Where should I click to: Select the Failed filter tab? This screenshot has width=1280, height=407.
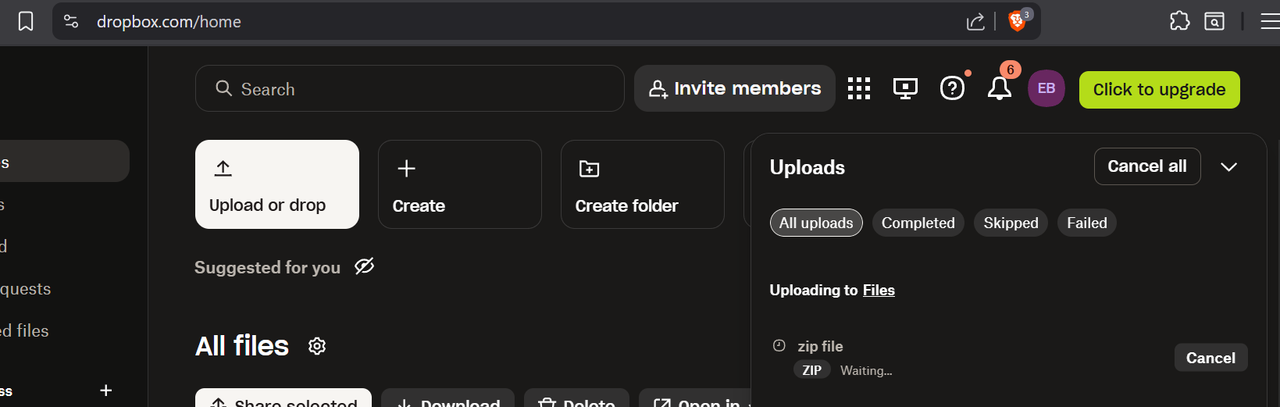pos(1087,223)
